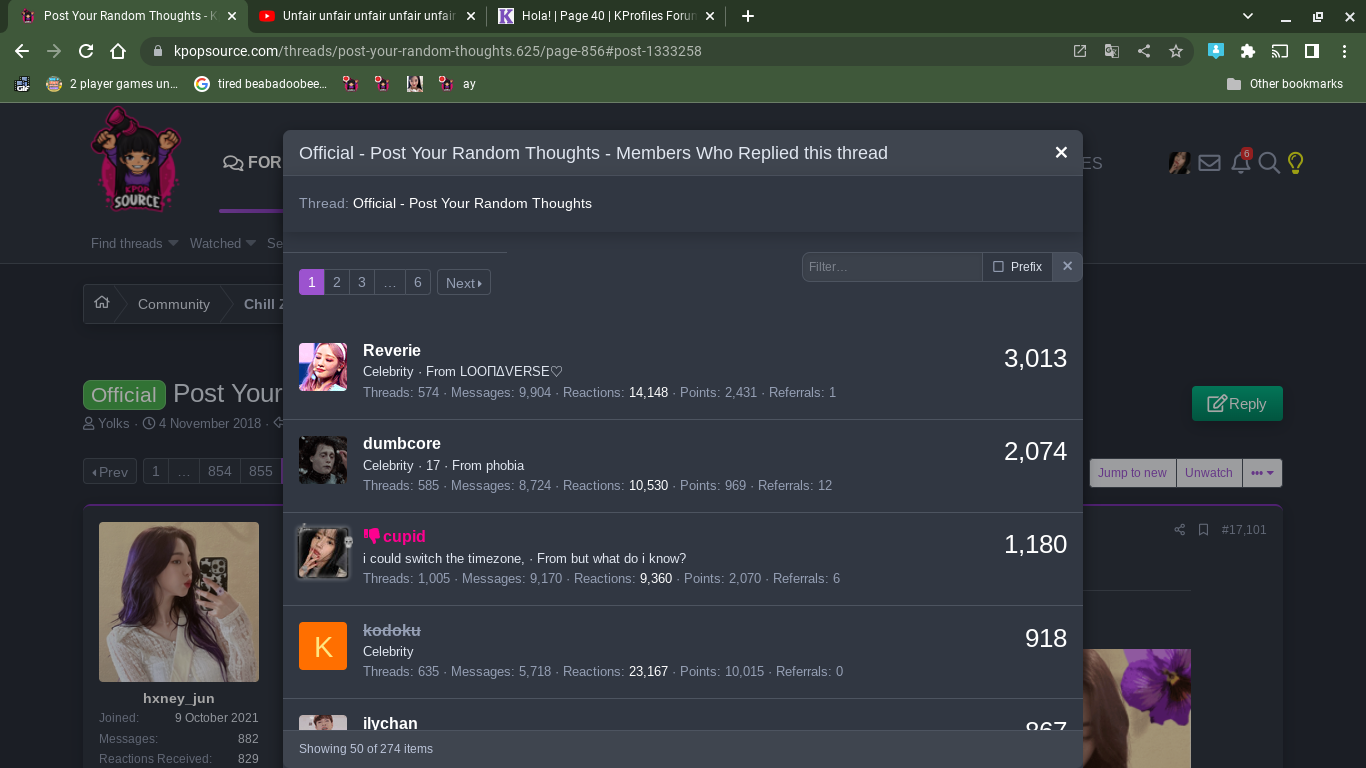Close the Members Who Replied dialog
Image resolution: width=1366 pixels, height=768 pixels.
1061,153
